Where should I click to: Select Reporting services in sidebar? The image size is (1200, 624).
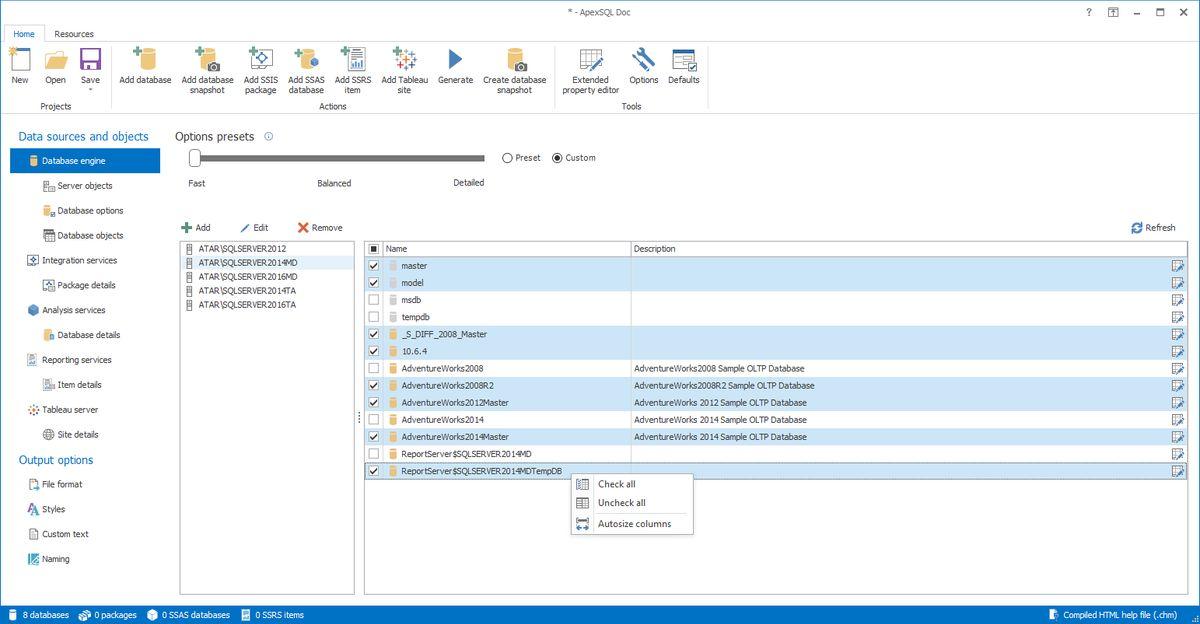pos(69,360)
